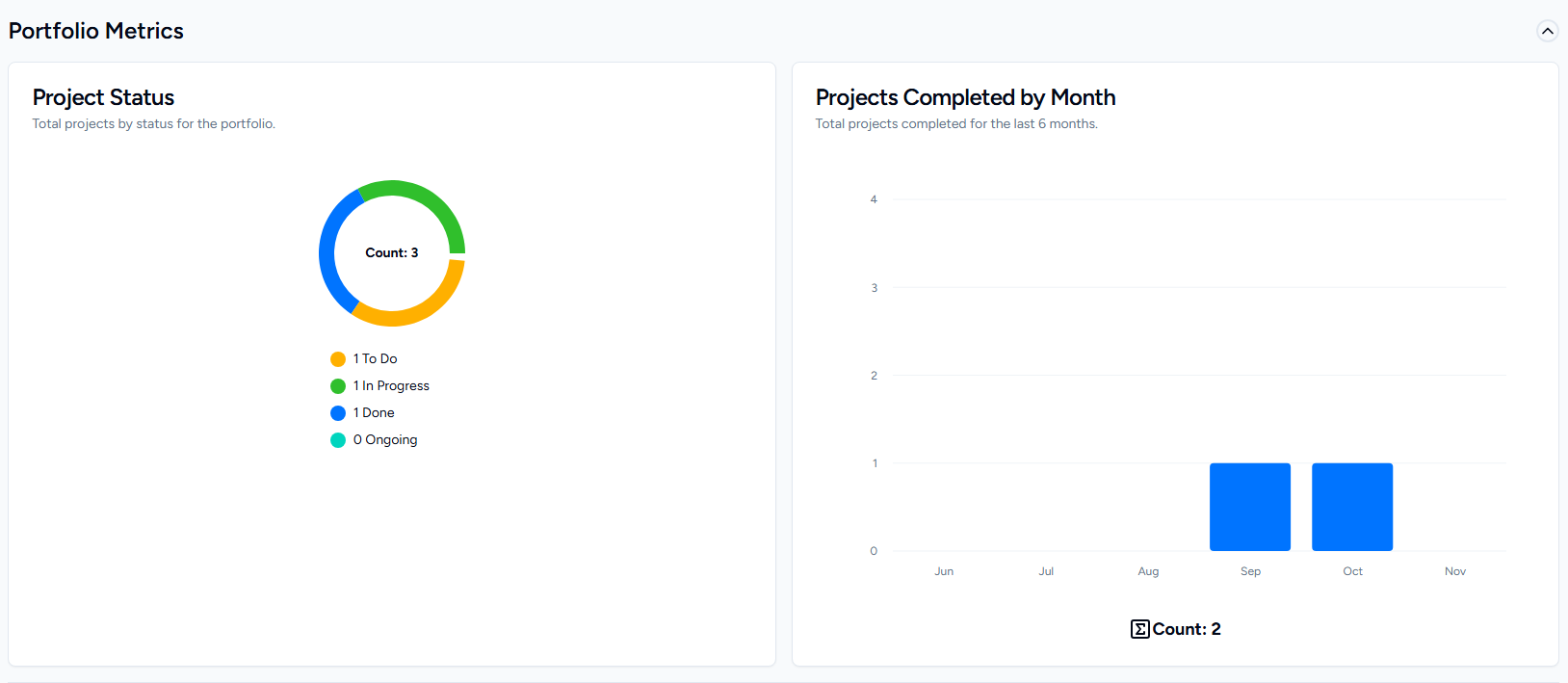Viewport: 1568px width, 683px height.
Task: Click the Projects Completed by Month heading
Action: tap(965, 97)
